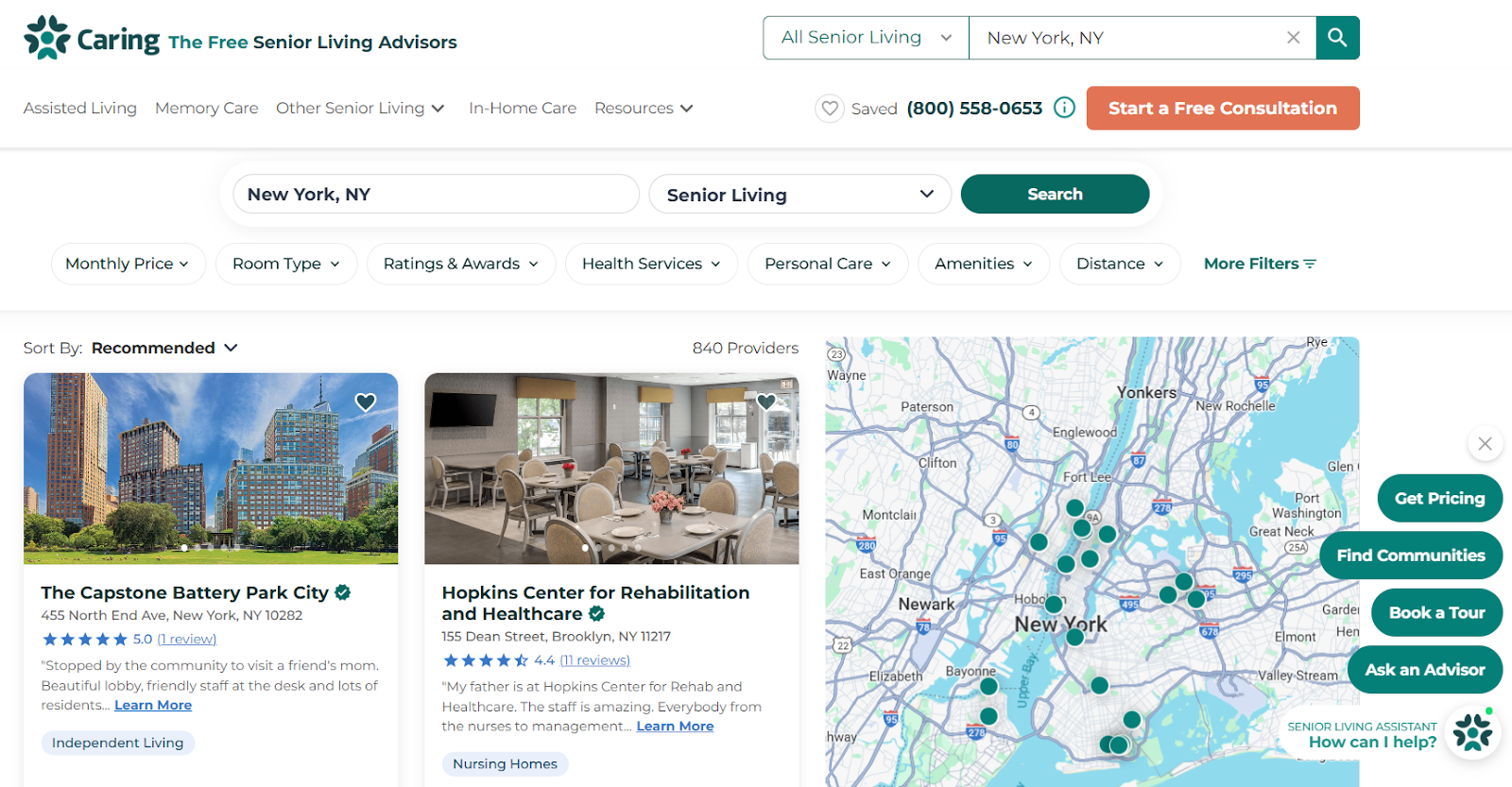
Task: Click the 5.0 star rating on Capstone
Action: tap(96, 639)
